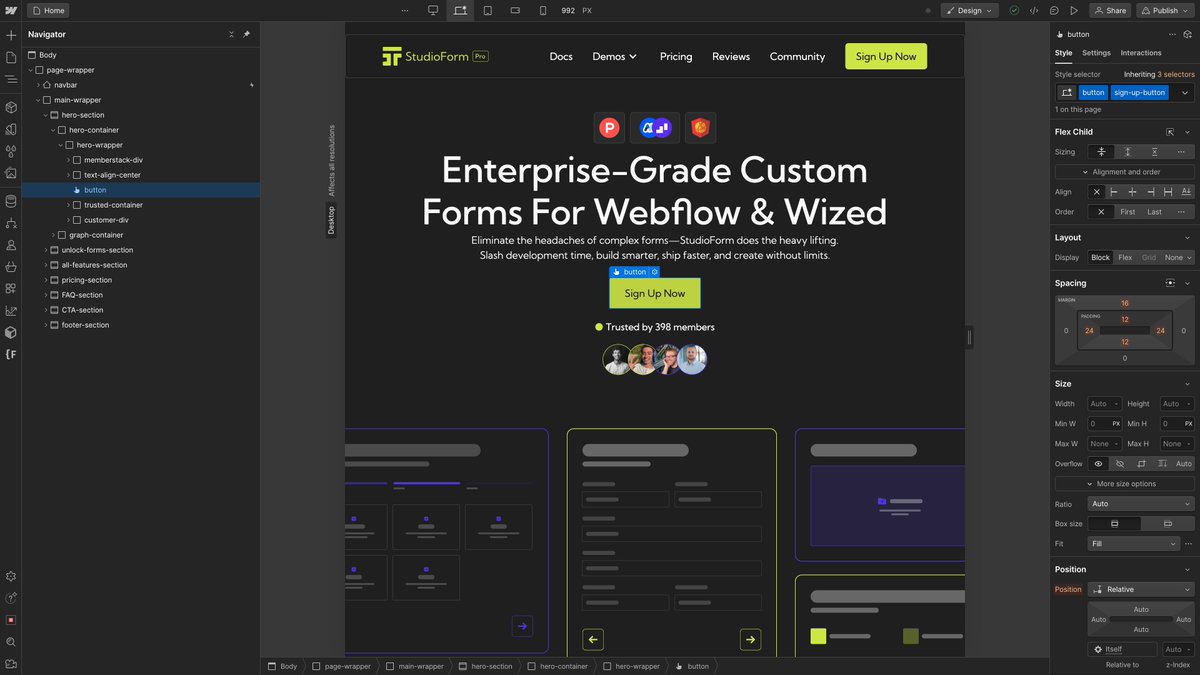Screen dimensions: 1200x675
Task: Expand Alignment and order options
Action: click(x=1124, y=172)
